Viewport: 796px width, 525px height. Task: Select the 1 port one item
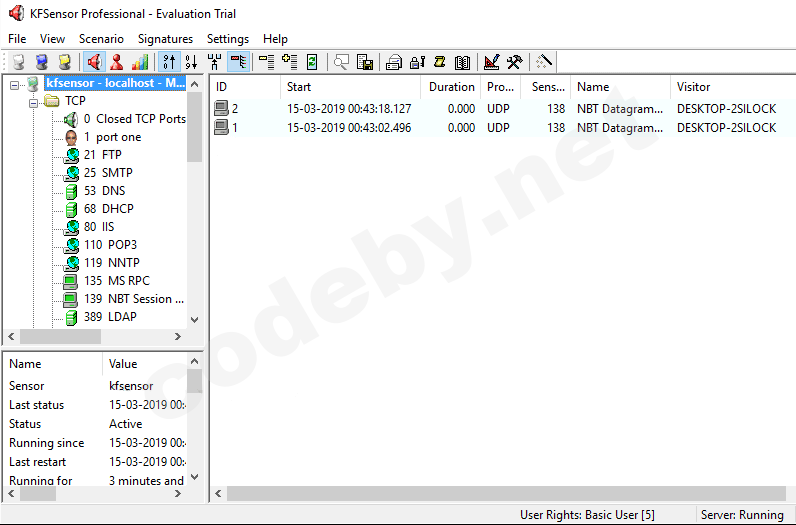112,137
